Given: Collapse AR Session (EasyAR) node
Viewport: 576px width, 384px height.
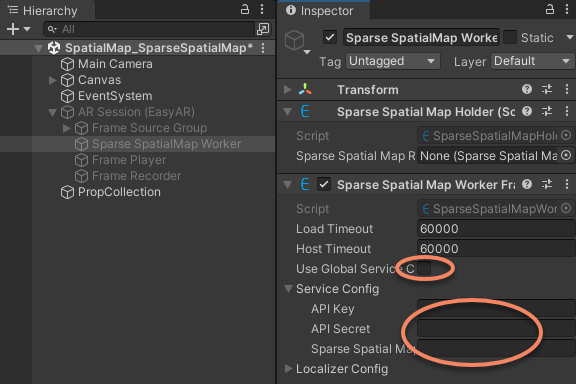Looking at the screenshot, I should tap(53, 112).
